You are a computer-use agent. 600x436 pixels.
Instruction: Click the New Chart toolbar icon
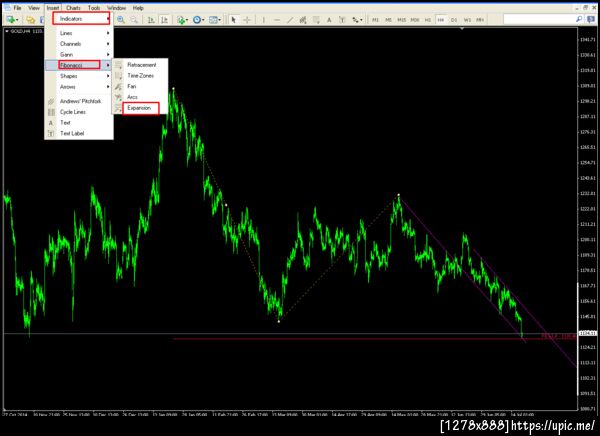click(12, 20)
